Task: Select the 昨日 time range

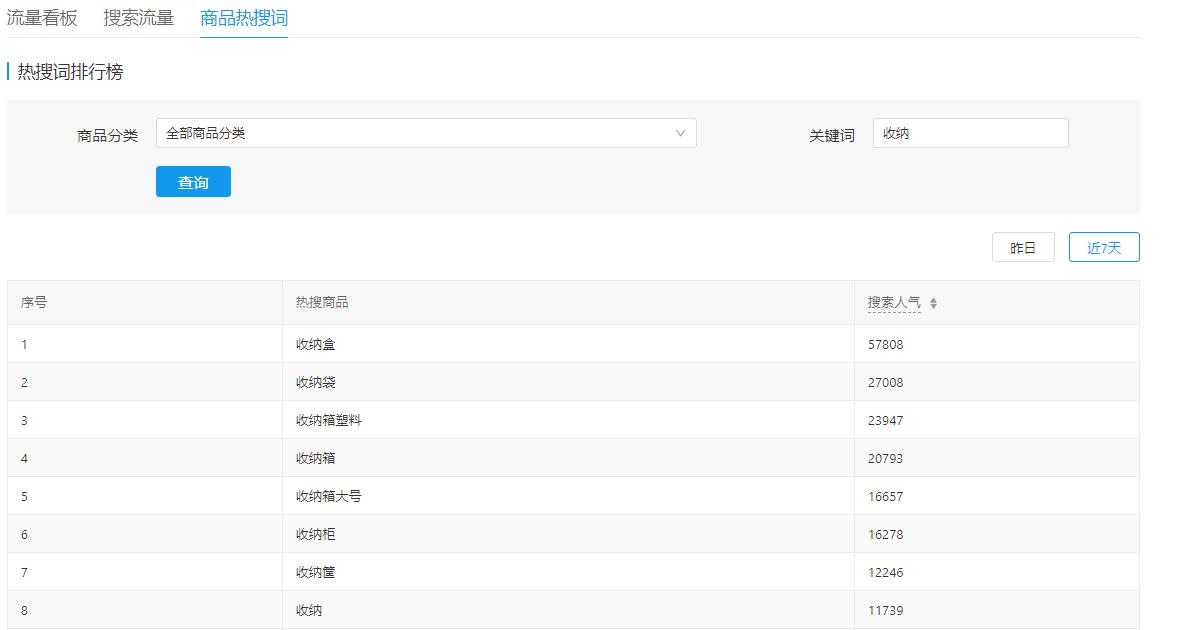Action: pyautogui.click(x=1022, y=248)
